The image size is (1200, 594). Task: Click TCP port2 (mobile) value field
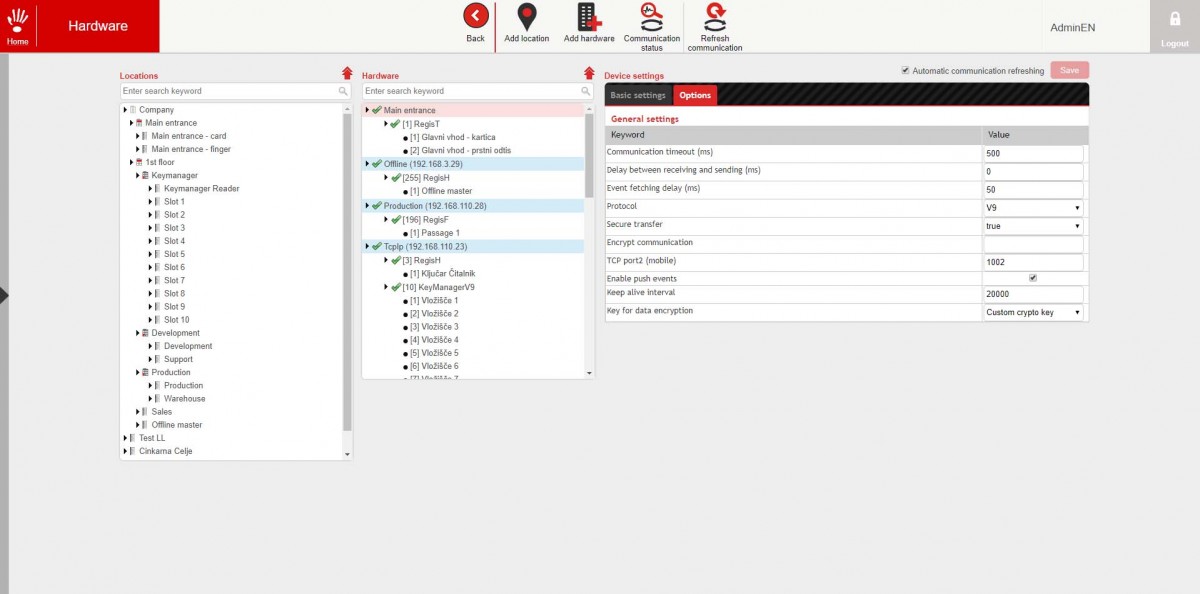pos(1033,262)
